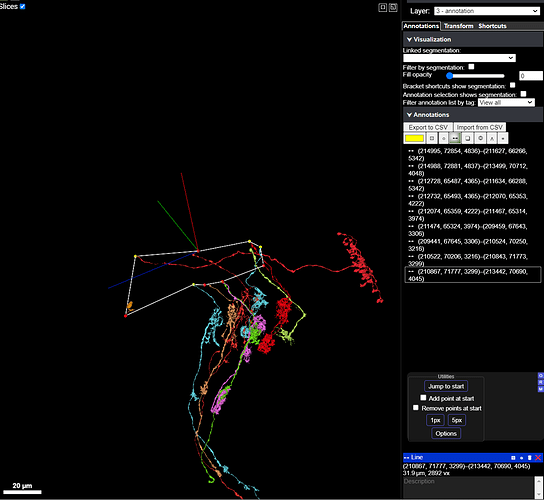544x500 pixels.
Task: Open the Shortcuts tab
Action: (492, 26)
